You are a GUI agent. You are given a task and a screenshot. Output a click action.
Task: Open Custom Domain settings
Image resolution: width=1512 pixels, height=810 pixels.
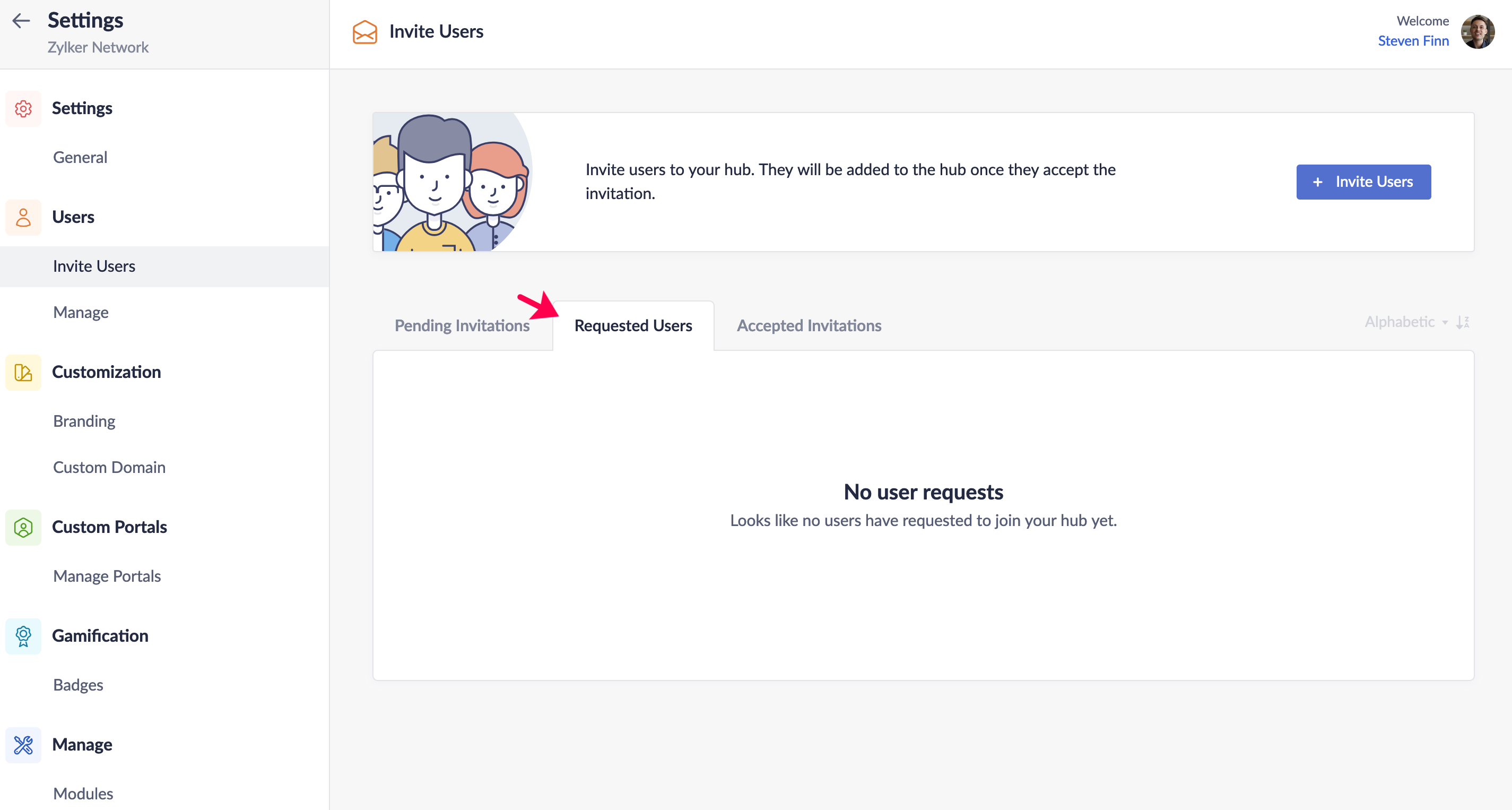click(x=109, y=467)
